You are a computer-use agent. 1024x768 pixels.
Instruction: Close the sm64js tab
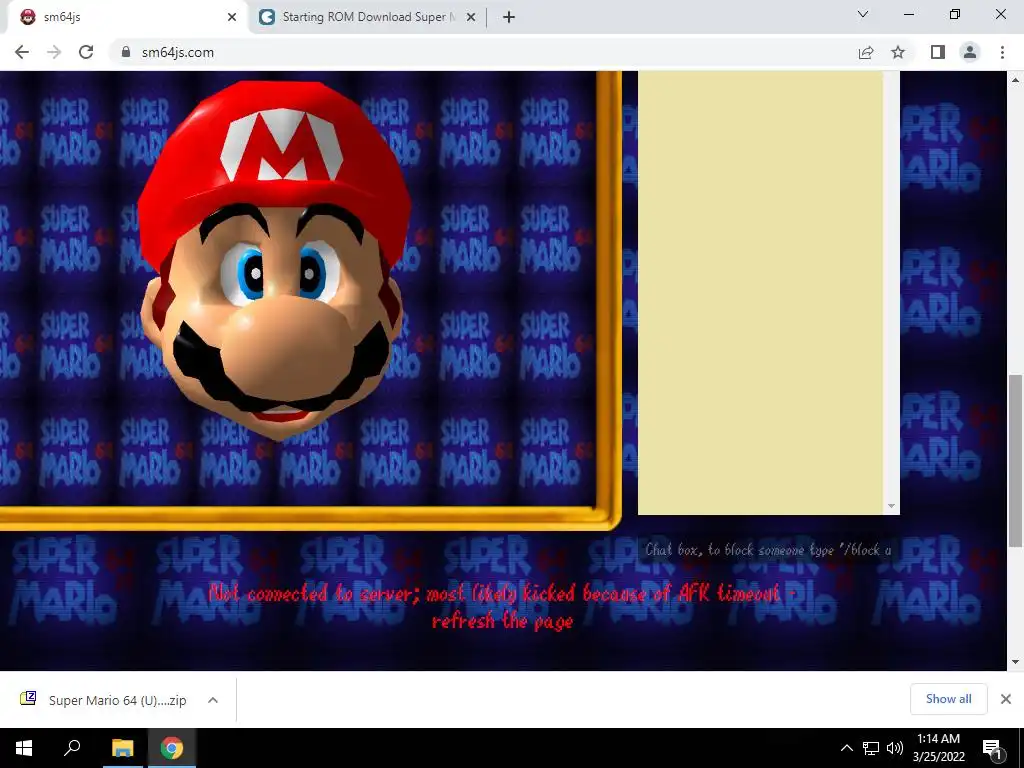tap(232, 18)
